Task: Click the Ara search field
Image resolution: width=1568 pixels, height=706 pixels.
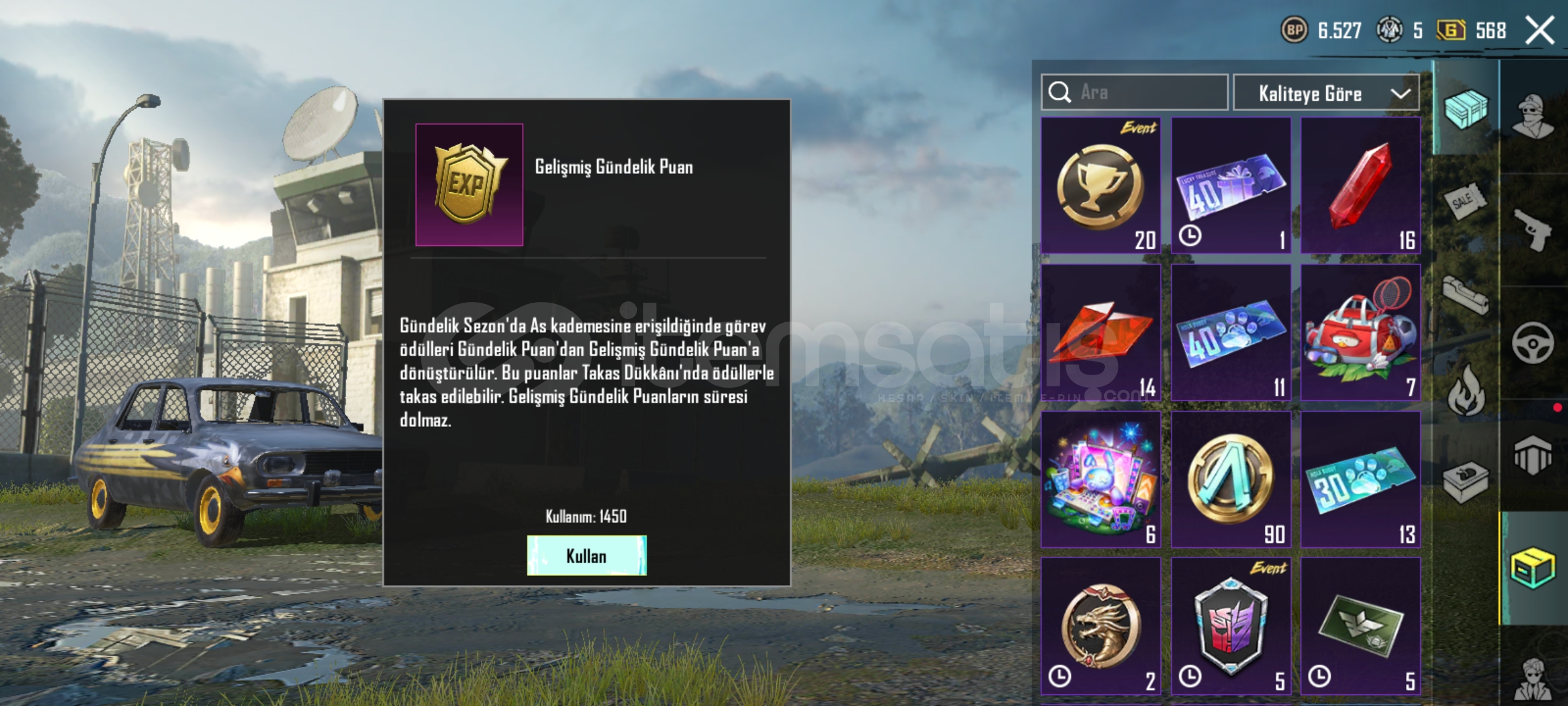Action: [1135, 92]
